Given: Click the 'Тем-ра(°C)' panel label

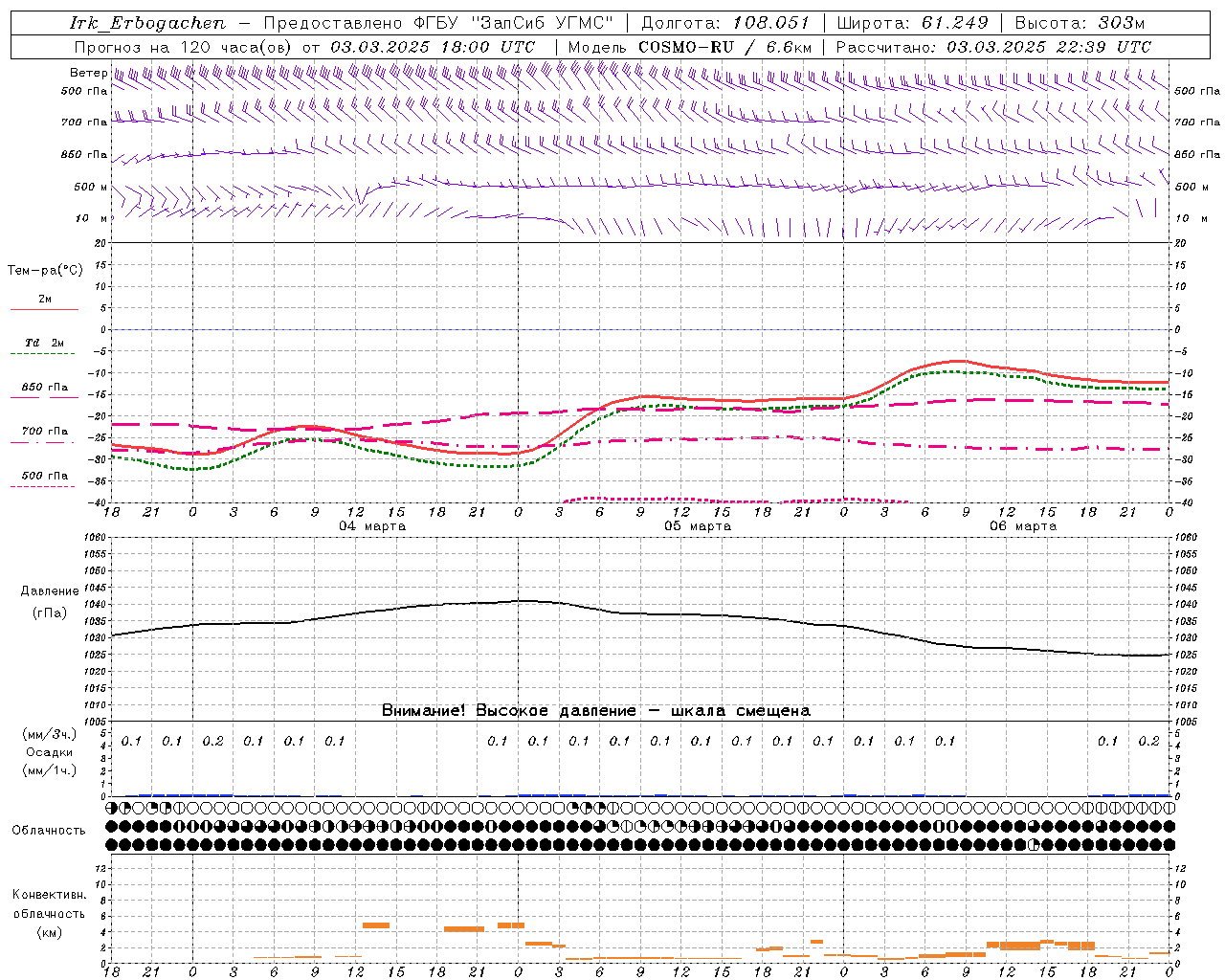Looking at the screenshot, I should (45, 271).
